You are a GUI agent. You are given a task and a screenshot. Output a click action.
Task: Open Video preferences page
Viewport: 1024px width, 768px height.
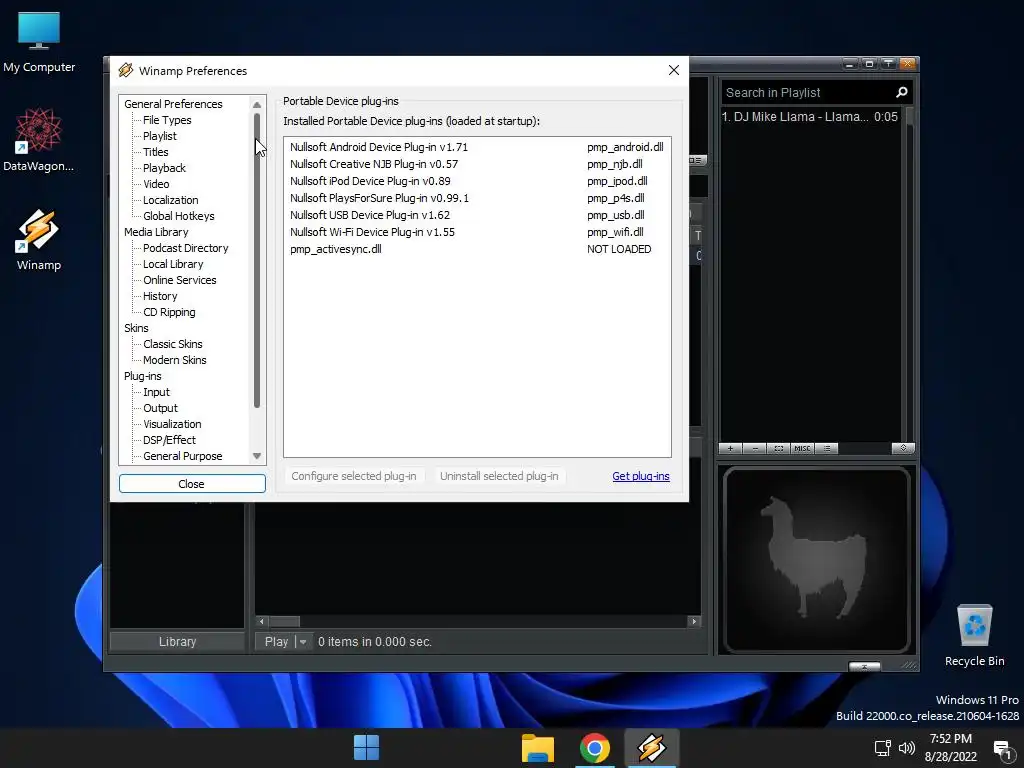click(x=156, y=184)
